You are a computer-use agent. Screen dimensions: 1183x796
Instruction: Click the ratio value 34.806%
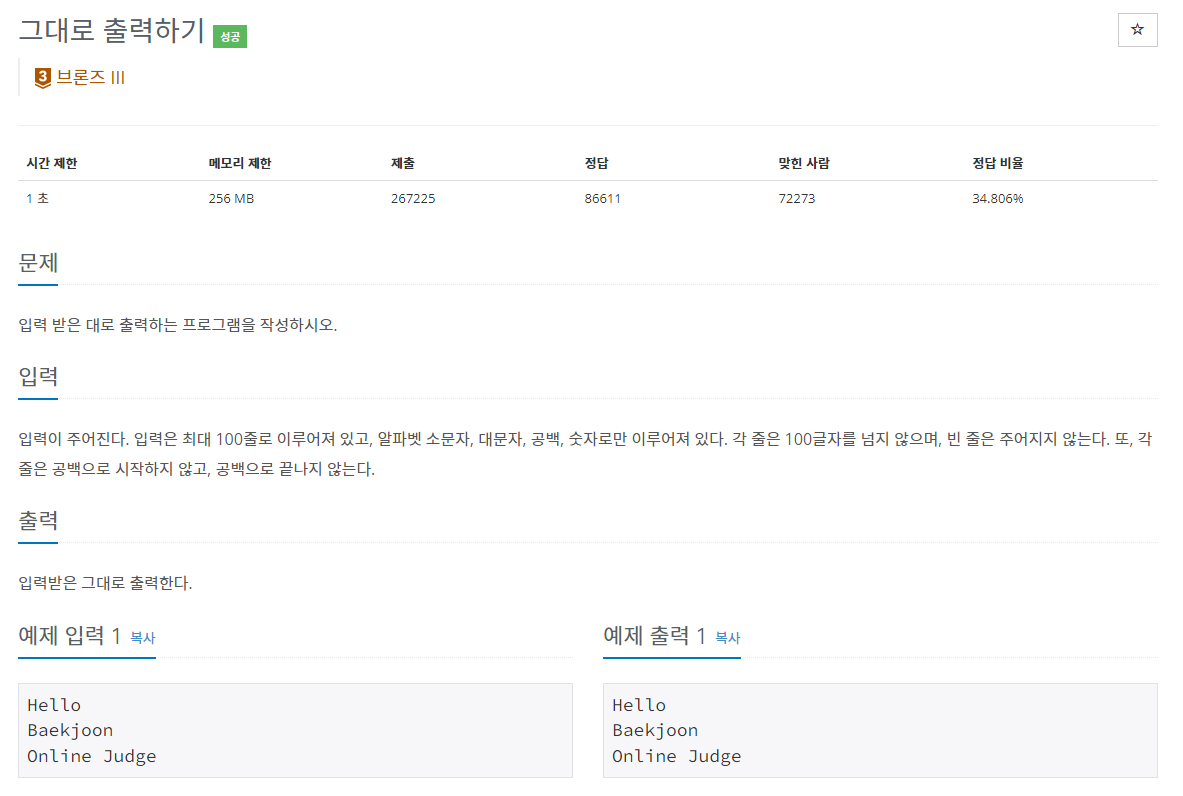997,198
